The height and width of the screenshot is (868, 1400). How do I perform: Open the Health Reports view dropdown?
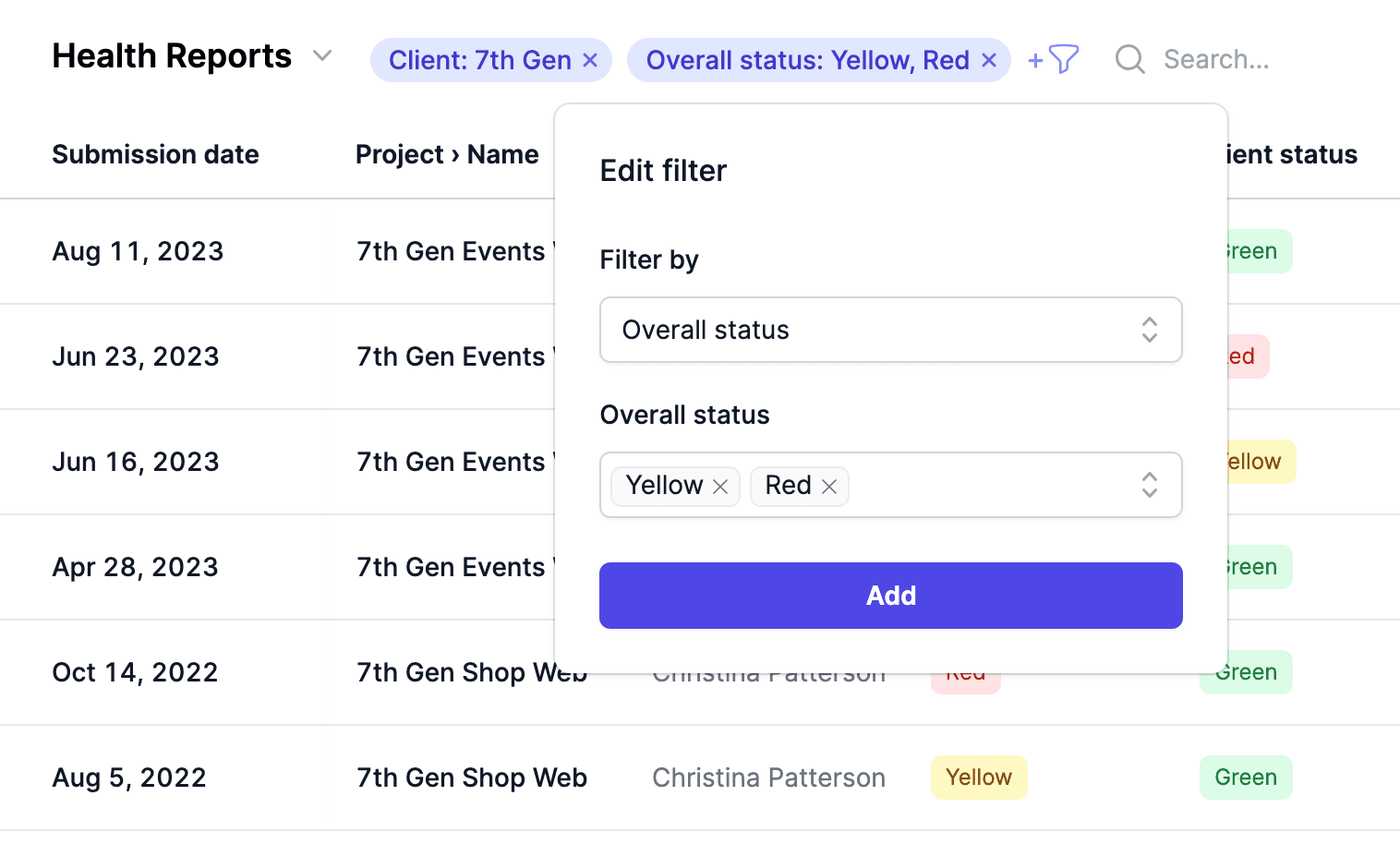point(321,55)
